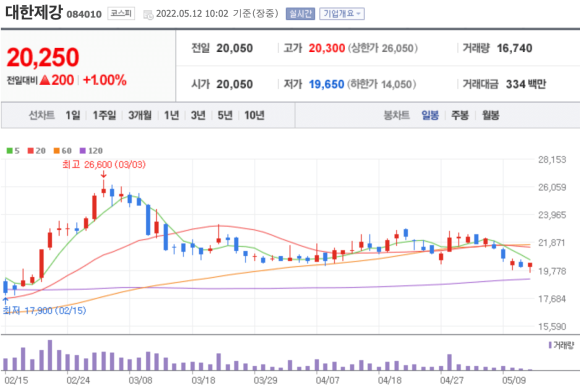Click the green 5-day average legend swatch
Viewport: 580px width, 392px height.
click(x=10, y=151)
